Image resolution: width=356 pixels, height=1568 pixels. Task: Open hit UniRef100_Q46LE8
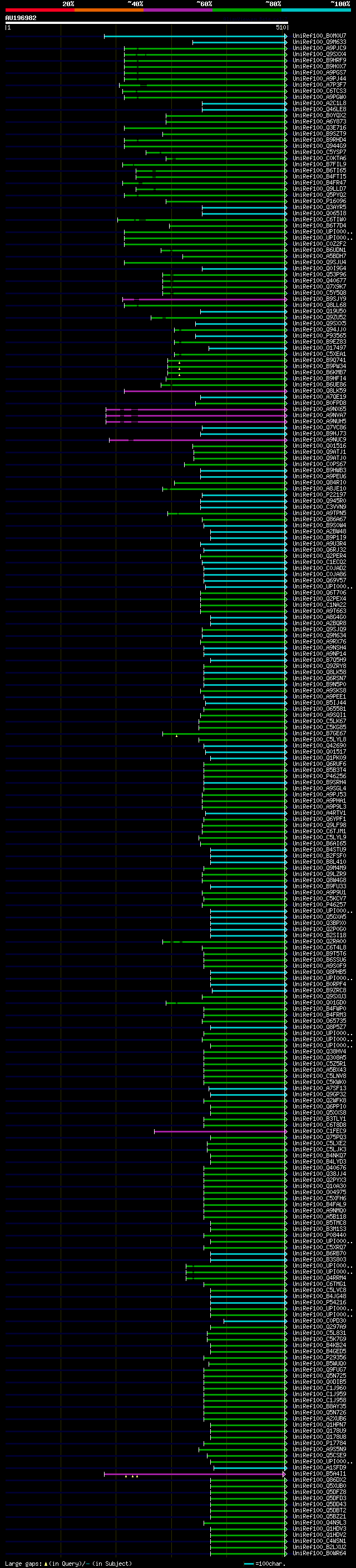point(319,110)
